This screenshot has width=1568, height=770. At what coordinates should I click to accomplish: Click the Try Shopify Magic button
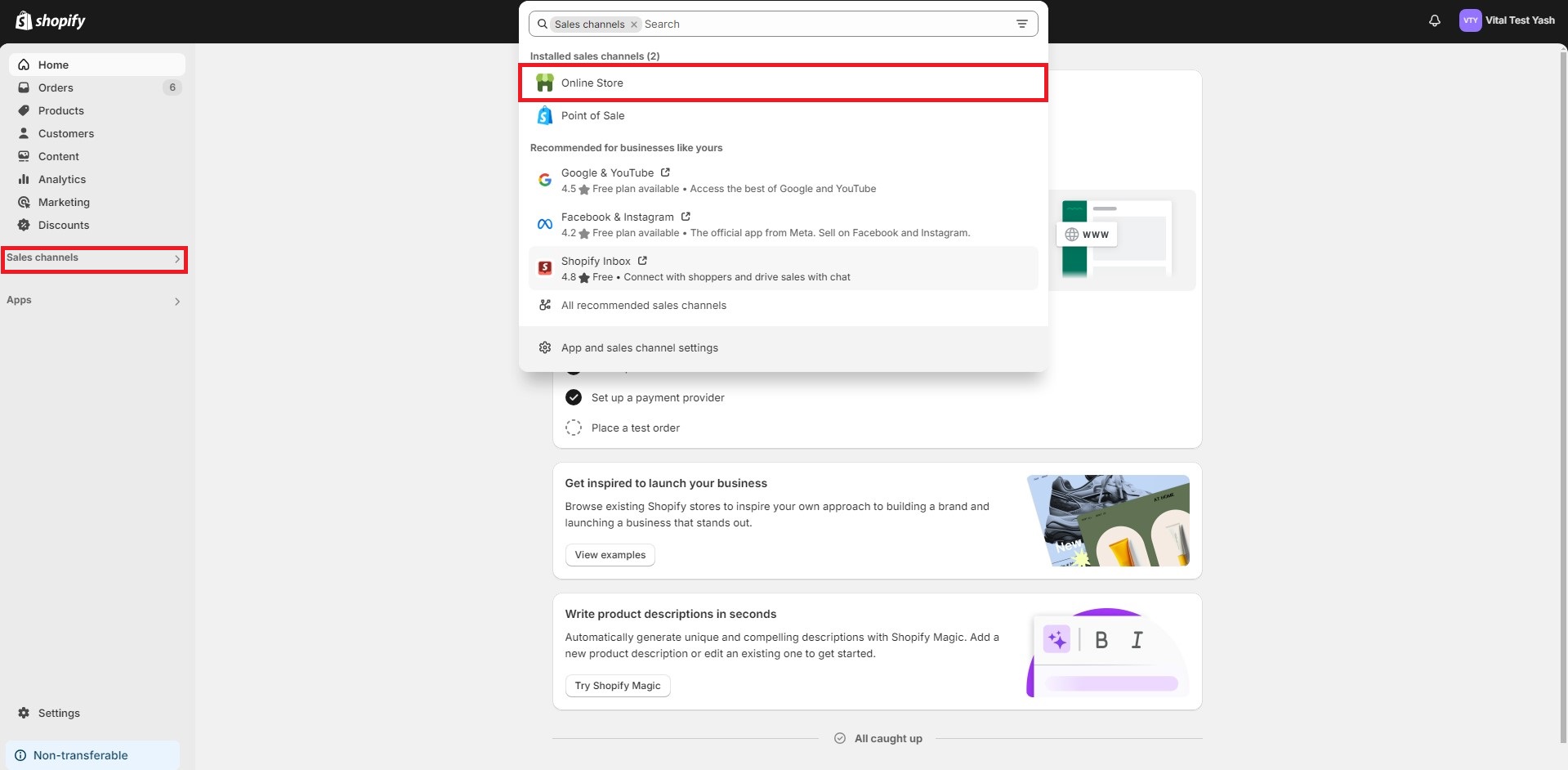[618, 686]
